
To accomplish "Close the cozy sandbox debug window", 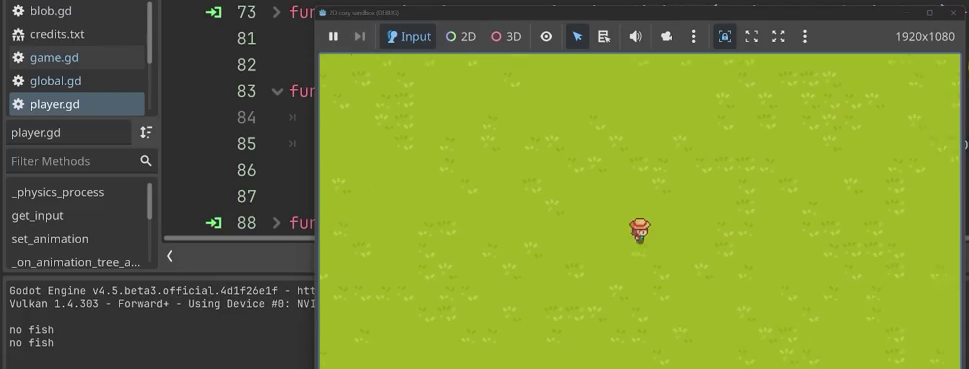I will point(954,13).
